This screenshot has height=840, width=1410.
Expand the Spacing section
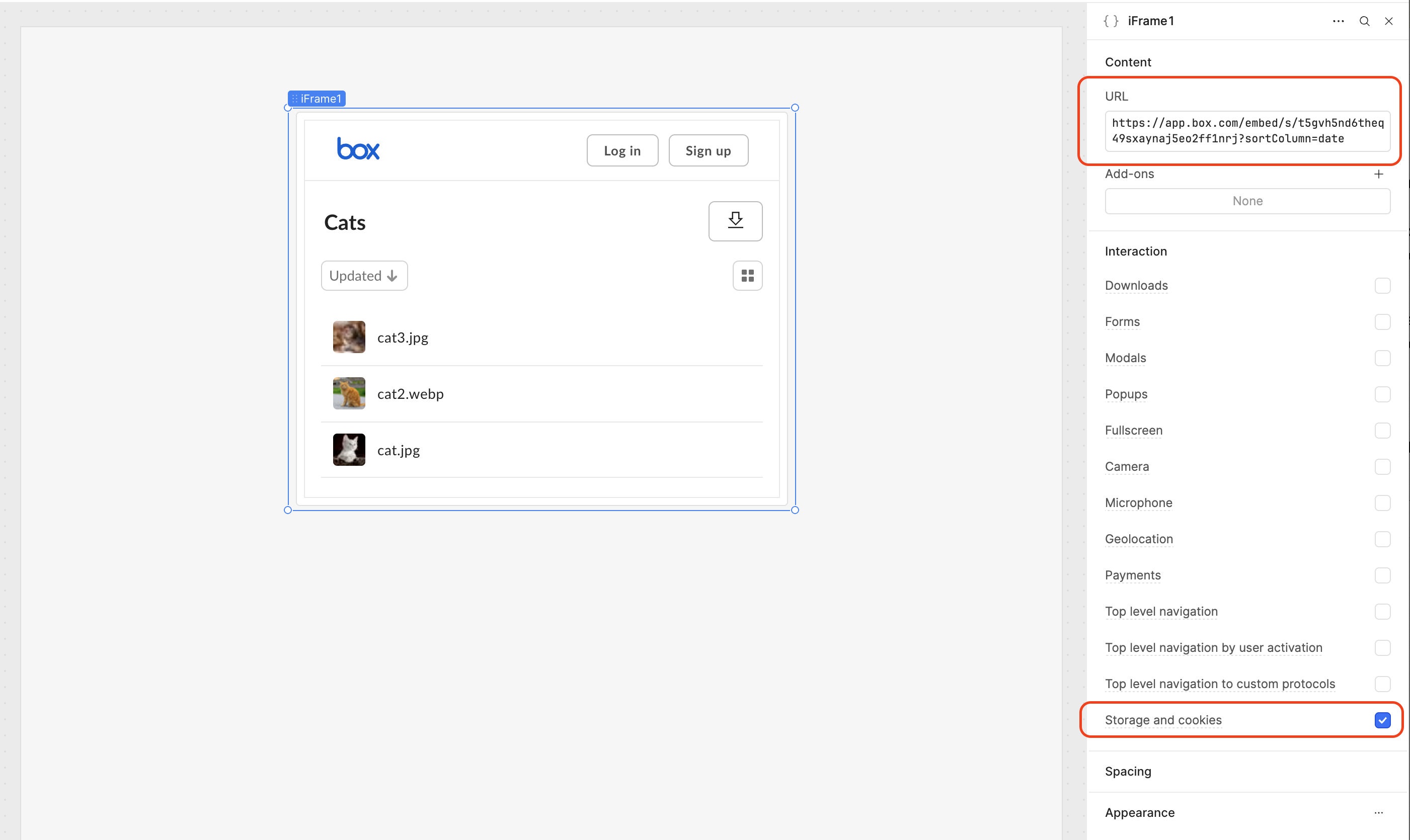click(x=1128, y=771)
